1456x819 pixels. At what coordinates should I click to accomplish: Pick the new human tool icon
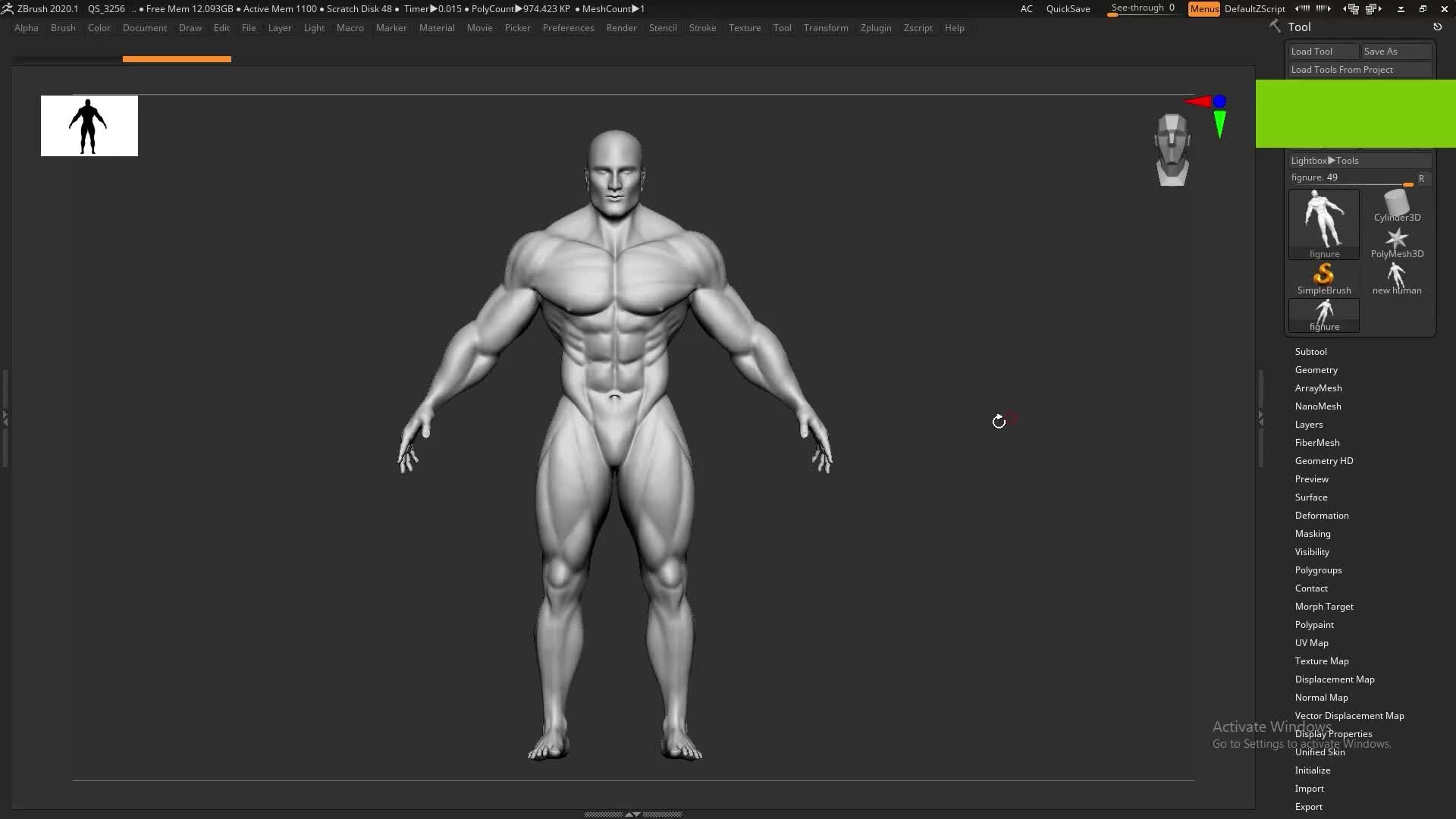point(1396,275)
